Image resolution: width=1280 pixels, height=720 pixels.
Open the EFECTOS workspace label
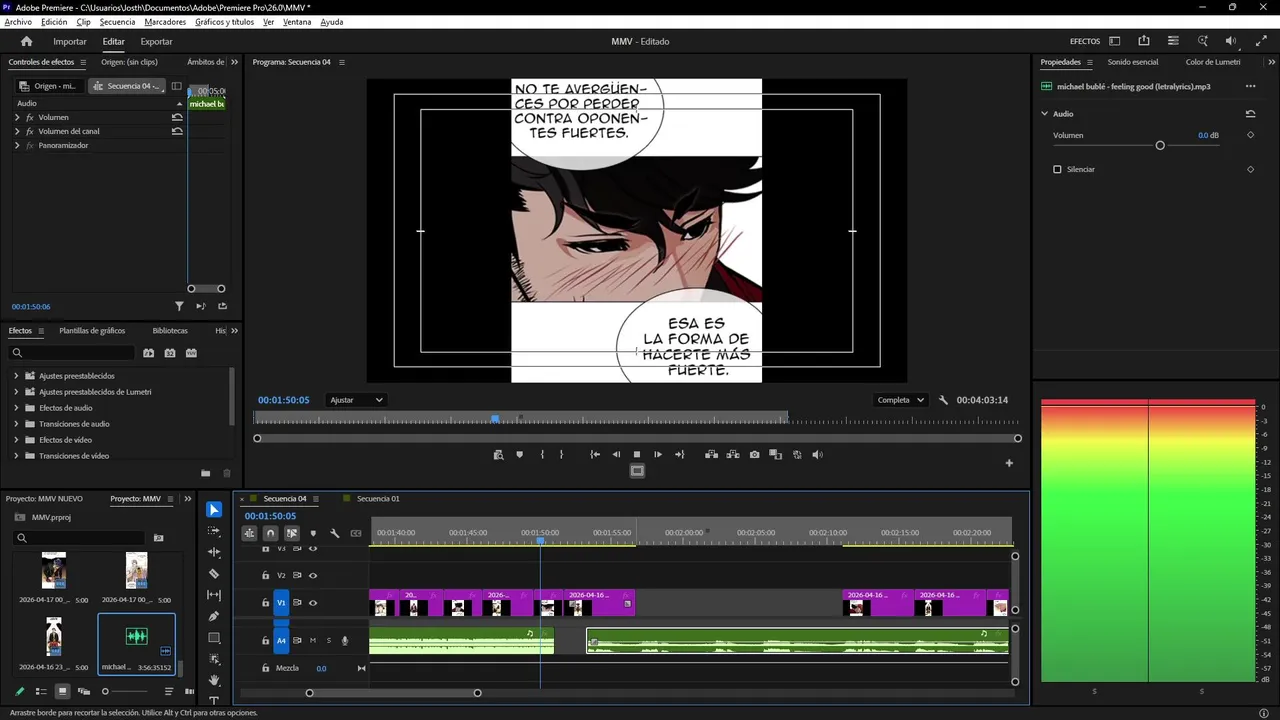point(1085,42)
